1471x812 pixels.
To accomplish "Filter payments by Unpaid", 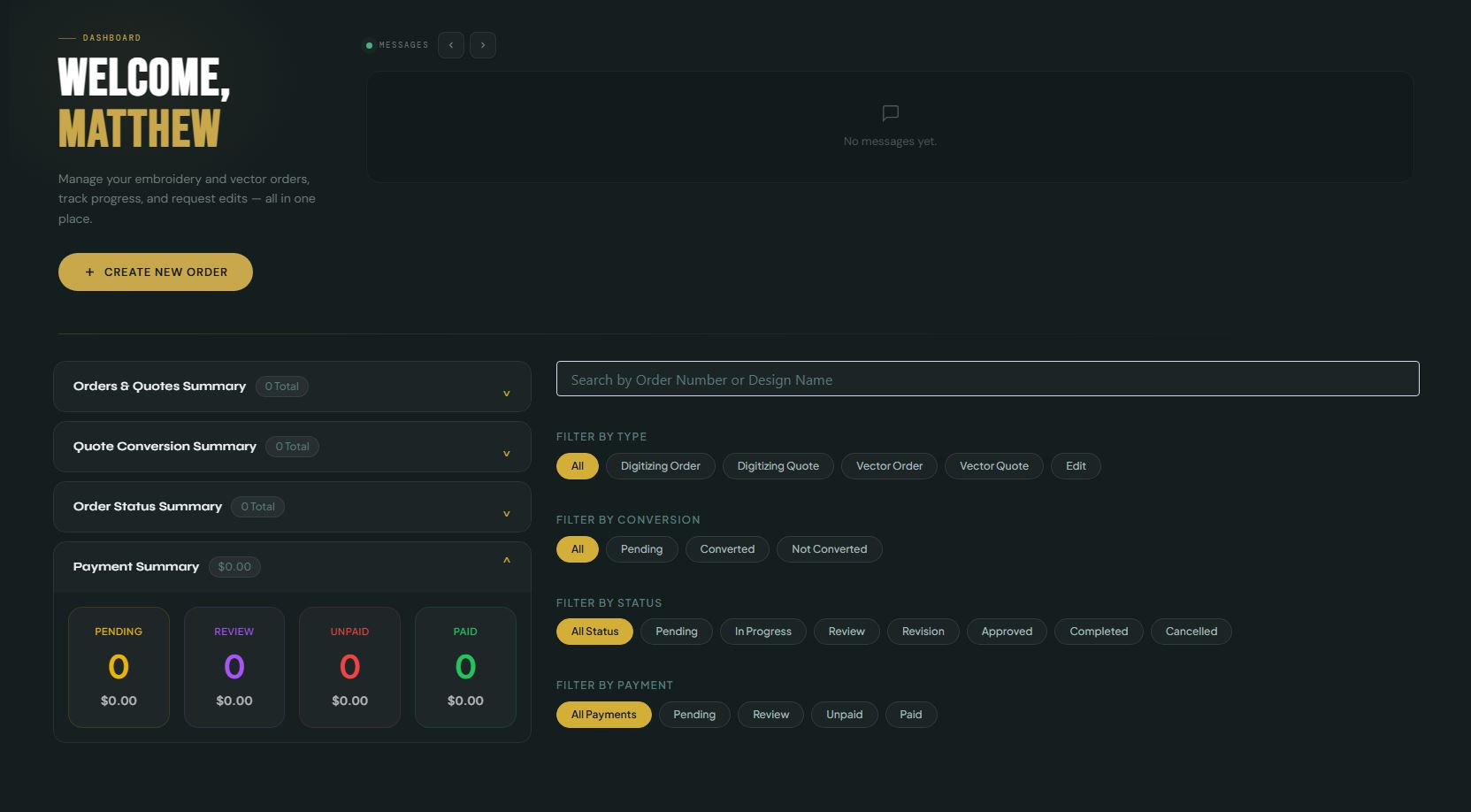I will click(x=844, y=715).
